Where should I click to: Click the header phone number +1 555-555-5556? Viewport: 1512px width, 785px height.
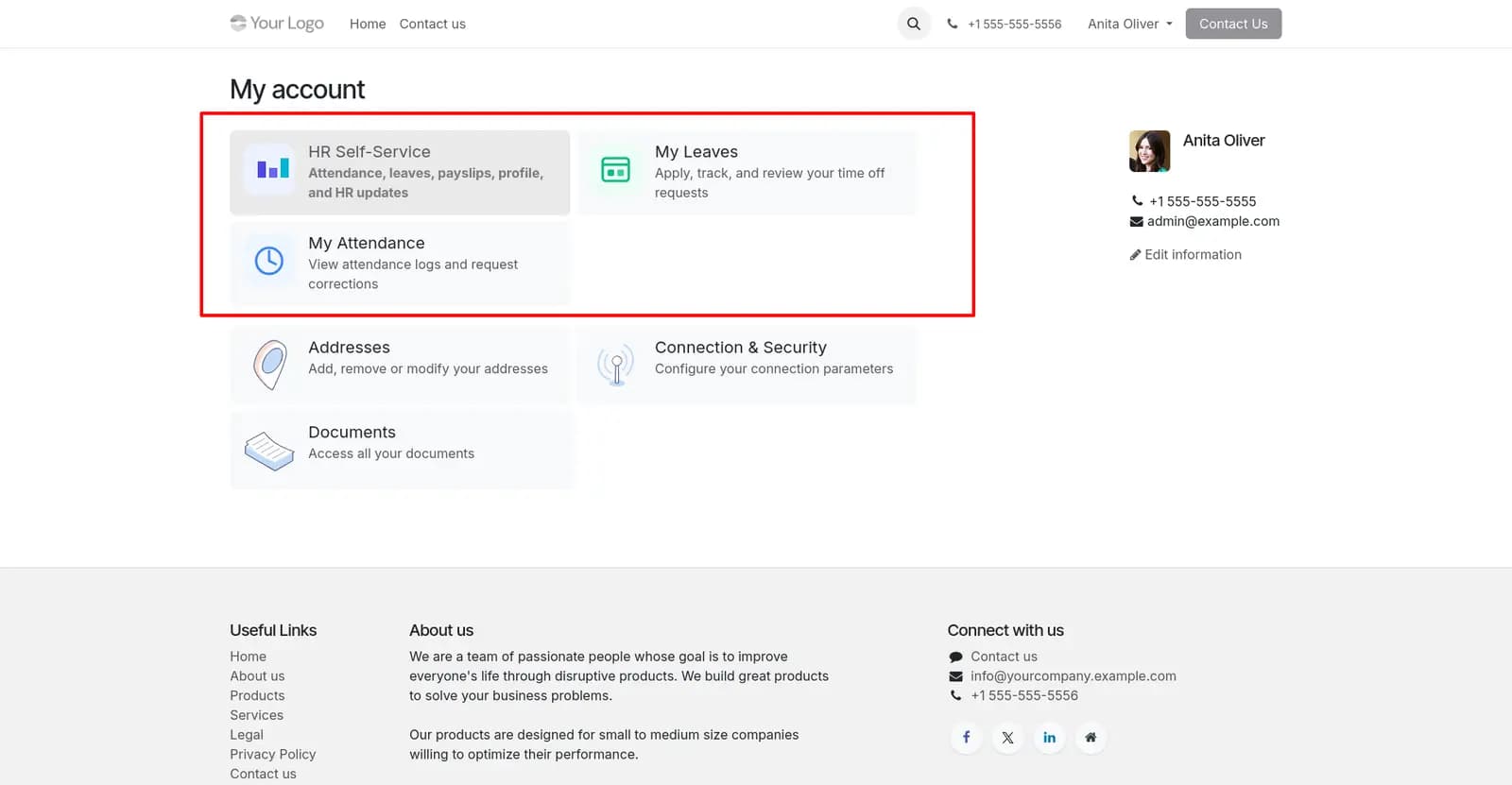(x=1015, y=25)
